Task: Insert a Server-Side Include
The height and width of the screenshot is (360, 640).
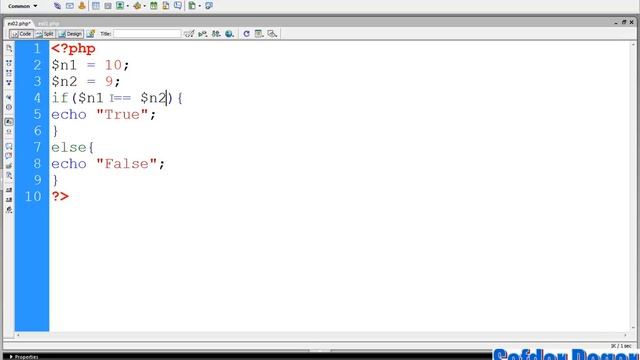Action: [x=166, y=6]
